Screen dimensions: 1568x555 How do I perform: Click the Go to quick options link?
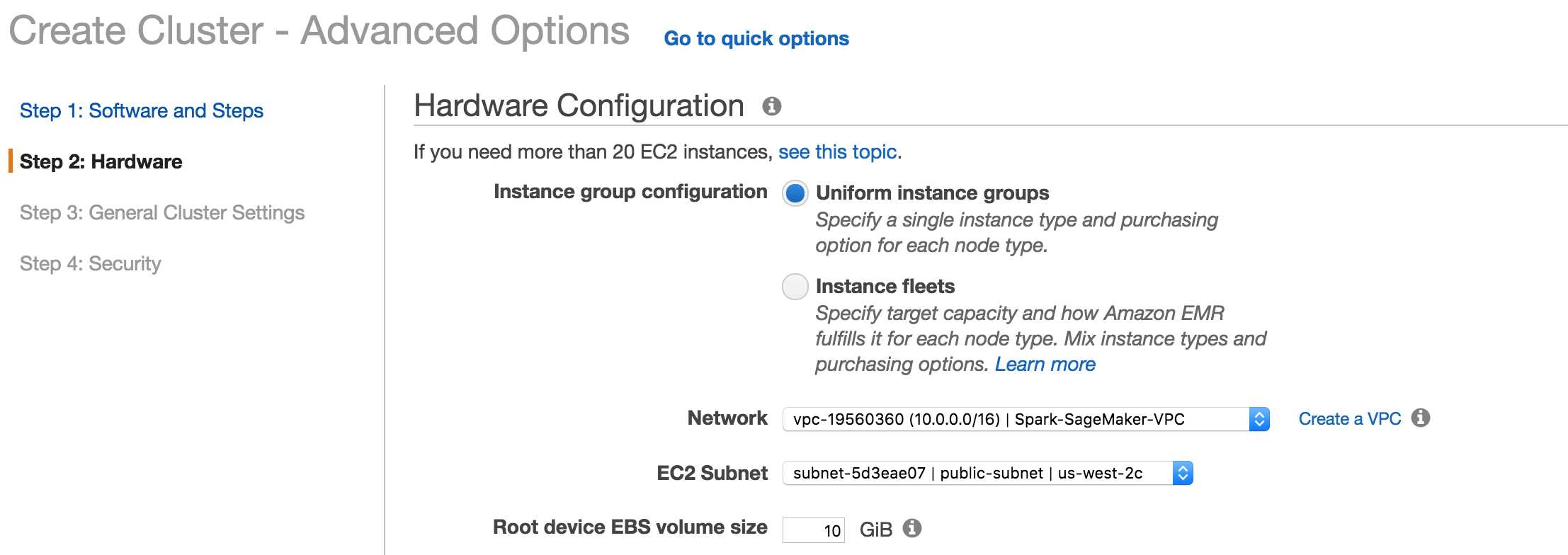click(756, 39)
